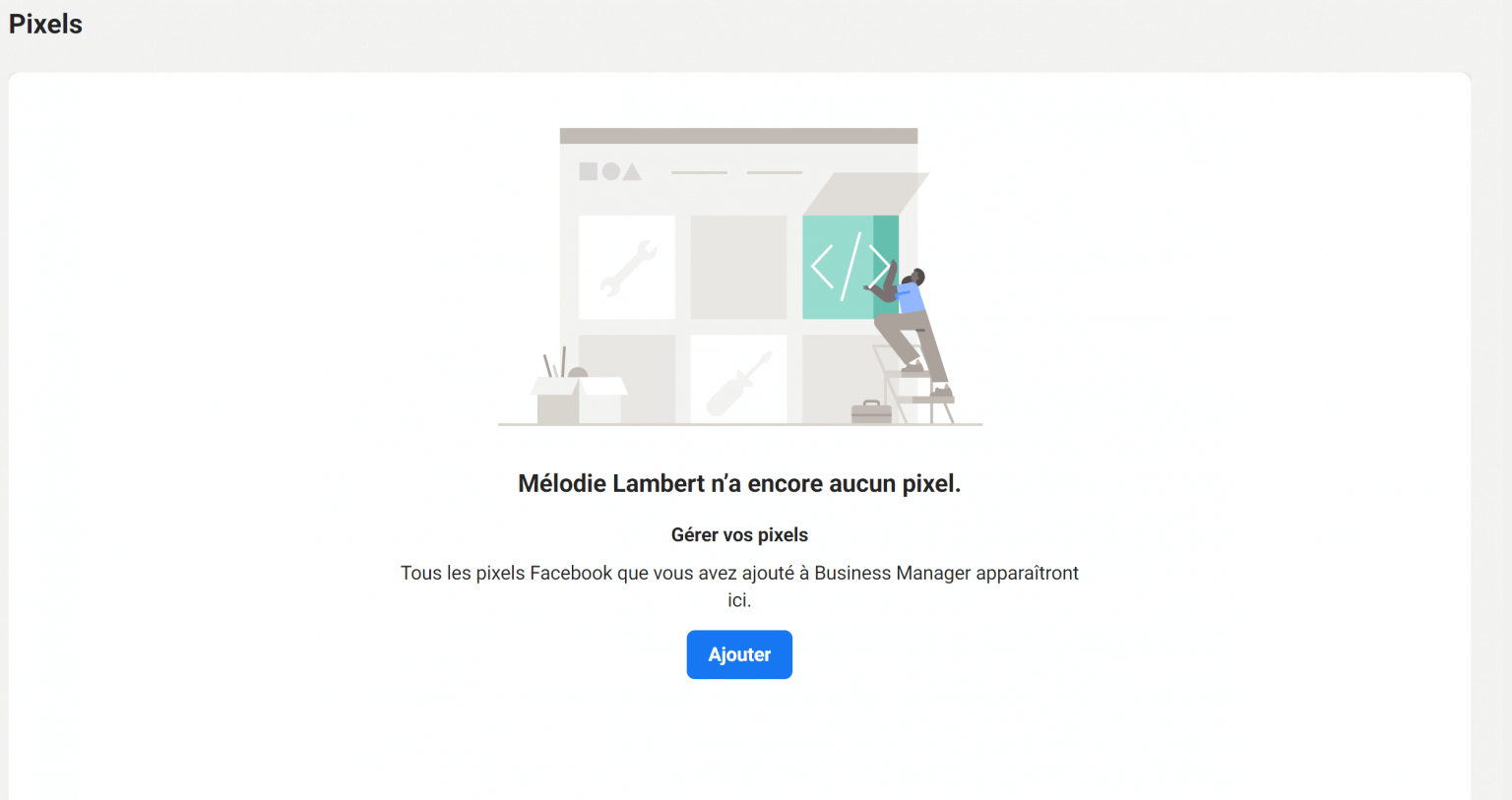Select the wrench icon tile in illustration

[x=627, y=267]
